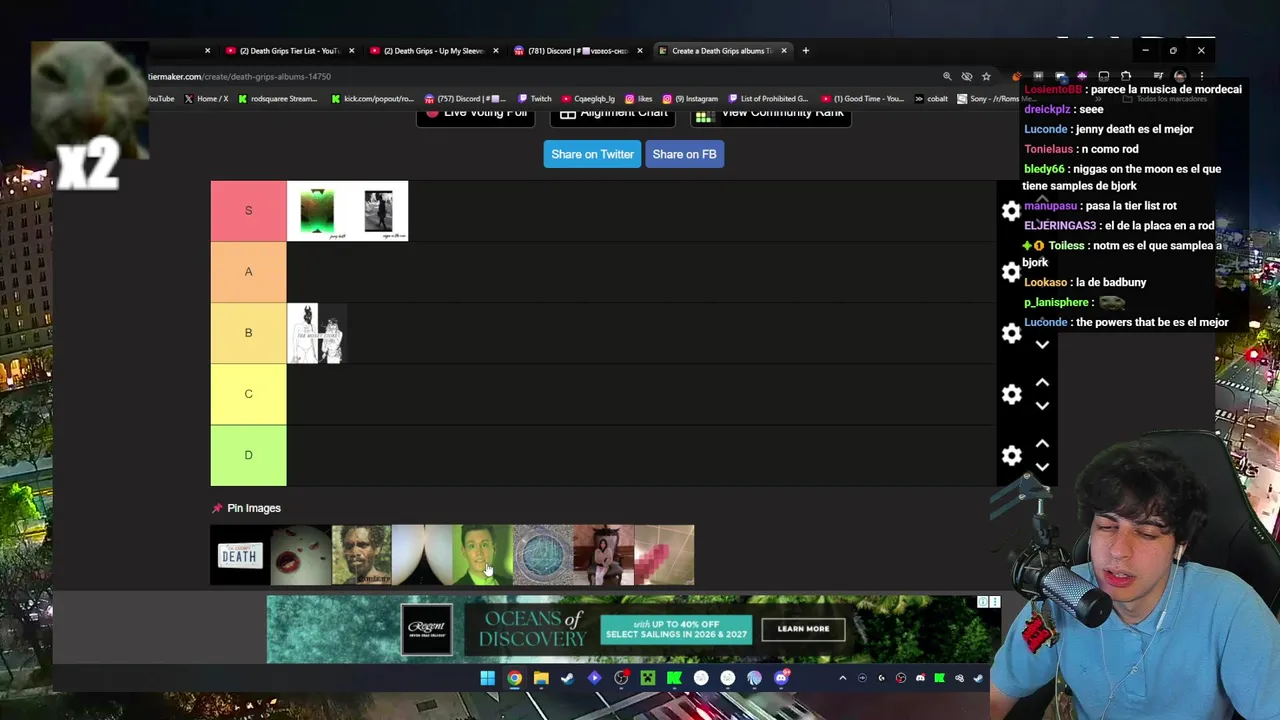Select green album cover in S tier
This screenshot has height=720, width=1280.
click(x=317, y=211)
